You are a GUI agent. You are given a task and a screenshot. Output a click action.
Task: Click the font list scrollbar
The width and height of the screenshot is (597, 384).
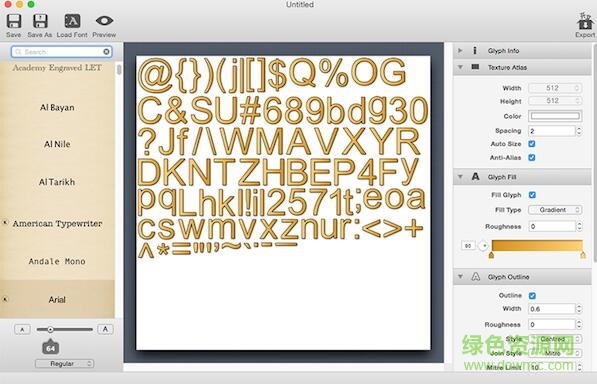click(x=119, y=69)
